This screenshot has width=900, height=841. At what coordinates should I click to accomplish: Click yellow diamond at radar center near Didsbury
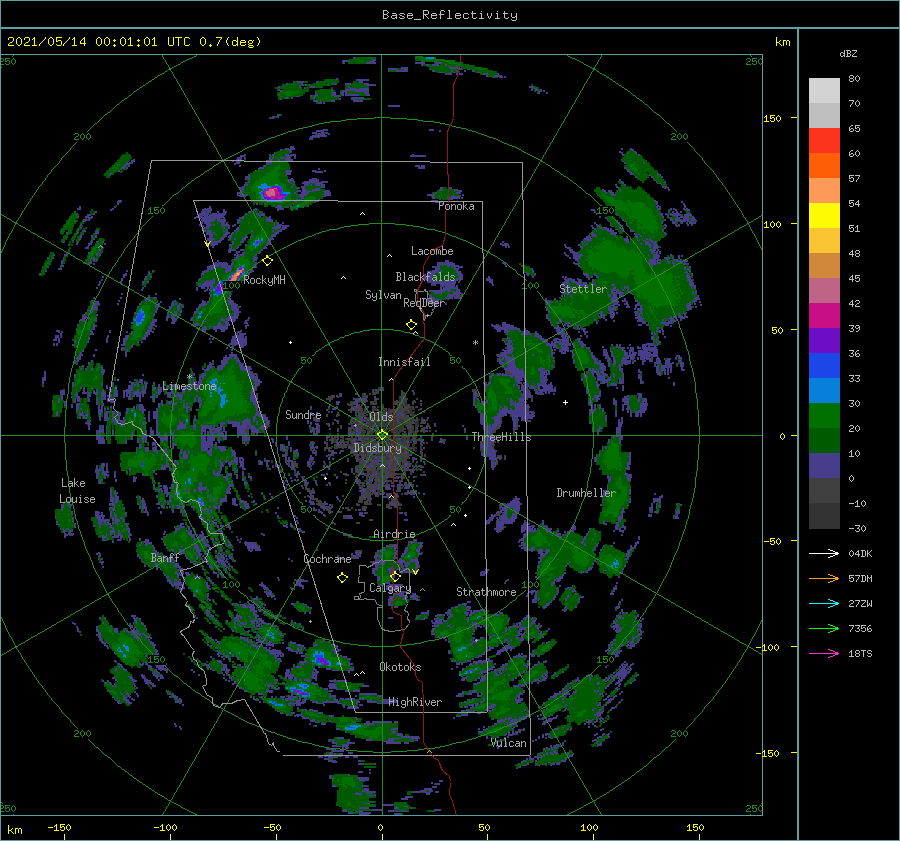point(382,435)
